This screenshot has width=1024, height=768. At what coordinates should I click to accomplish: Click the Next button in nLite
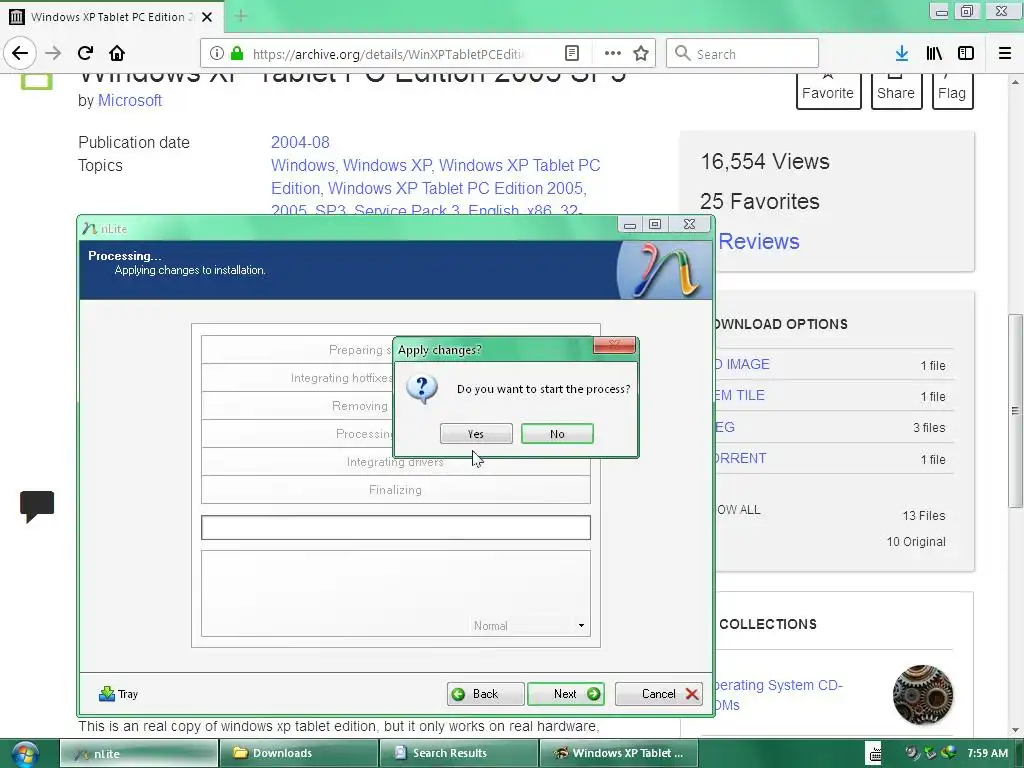tap(566, 694)
